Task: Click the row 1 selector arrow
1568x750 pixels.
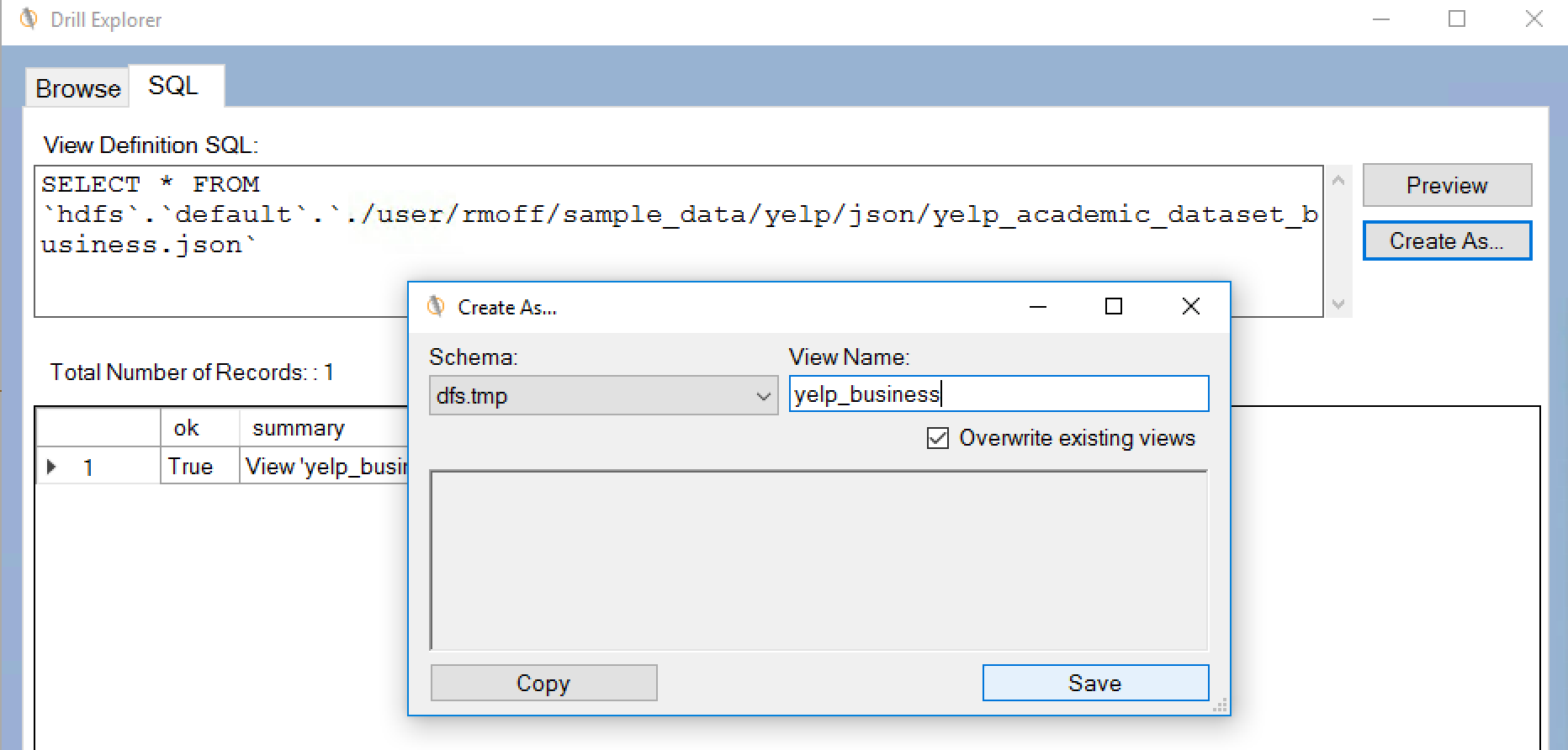Action: (52, 467)
